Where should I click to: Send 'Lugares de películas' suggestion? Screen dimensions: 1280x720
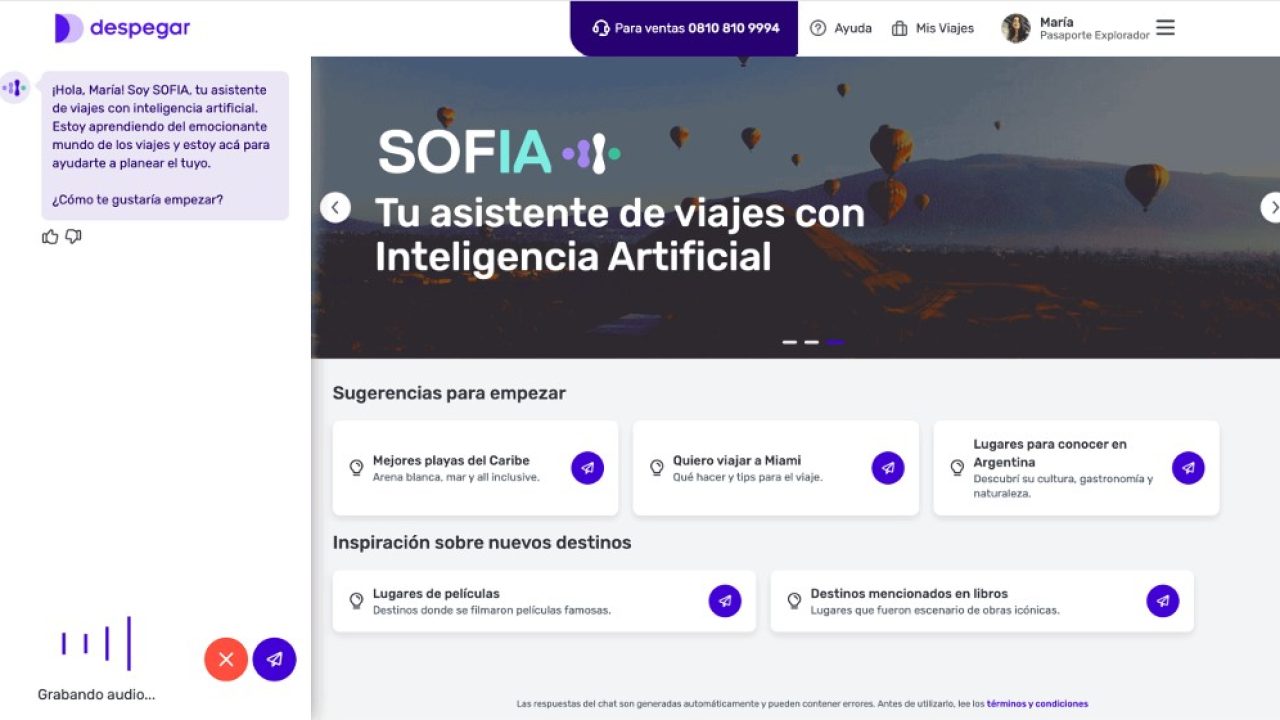coord(725,601)
